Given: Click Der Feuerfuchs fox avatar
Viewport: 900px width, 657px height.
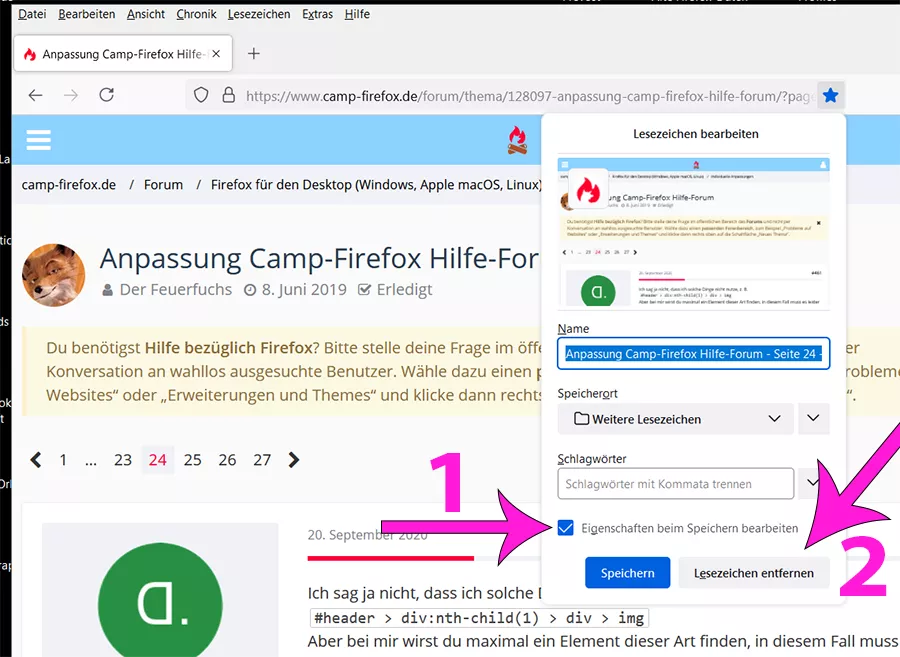Looking at the screenshot, I should point(53,275).
